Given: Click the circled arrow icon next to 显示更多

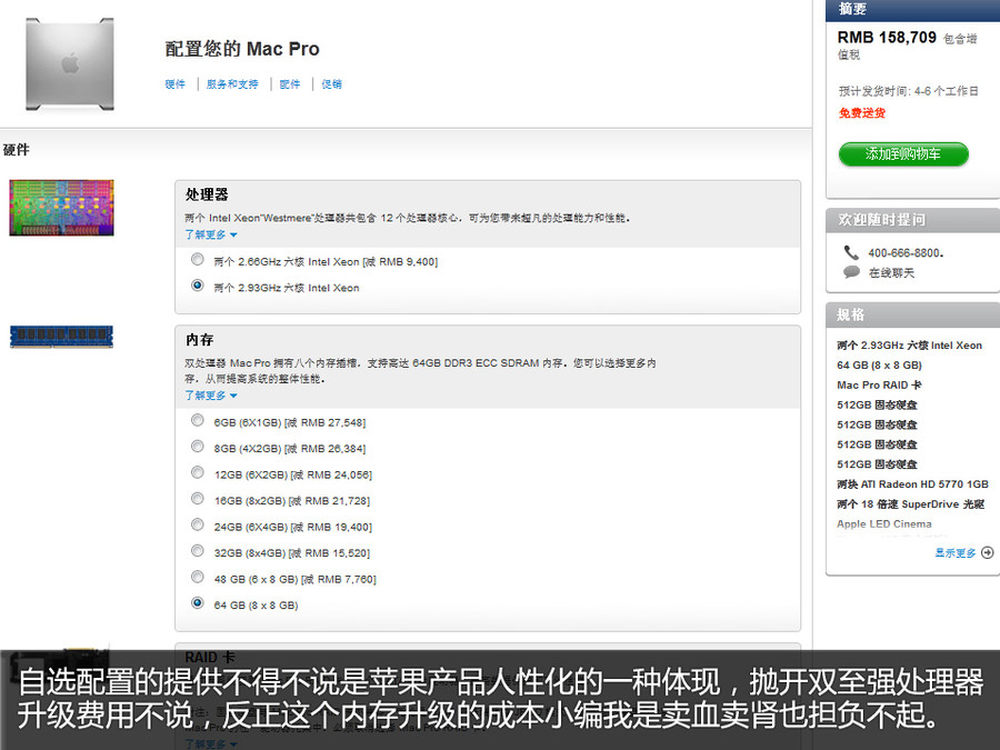Looking at the screenshot, I should pos(987,552).
